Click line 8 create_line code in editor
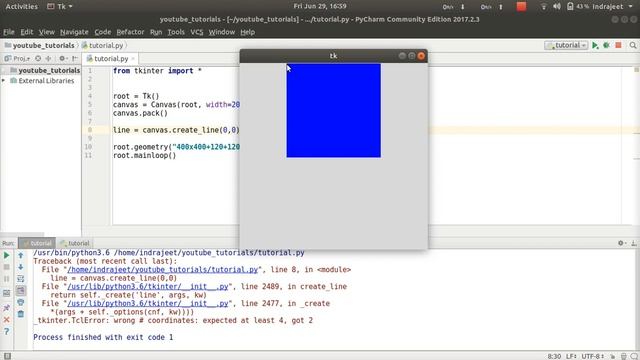The height and width of the screenshot is (360, 640). point(176,130)
